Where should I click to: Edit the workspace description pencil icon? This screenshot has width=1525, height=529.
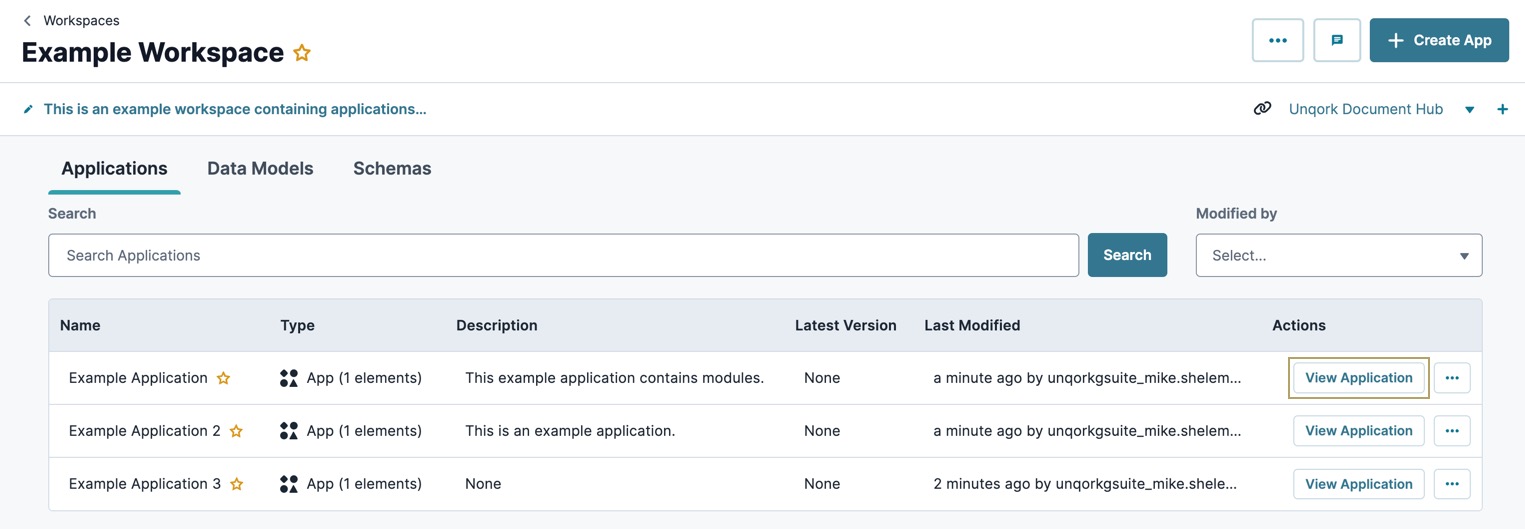point(28,109)
